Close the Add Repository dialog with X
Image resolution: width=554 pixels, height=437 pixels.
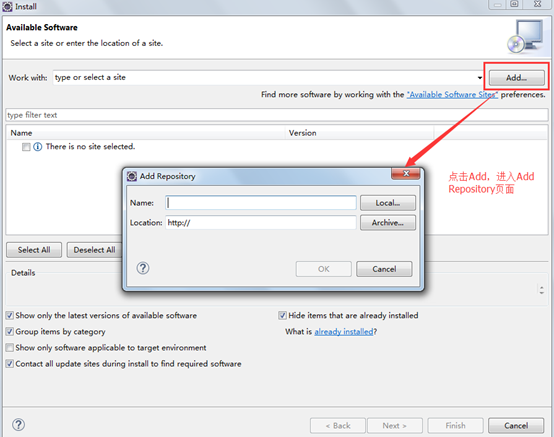(x=406, y=173)
